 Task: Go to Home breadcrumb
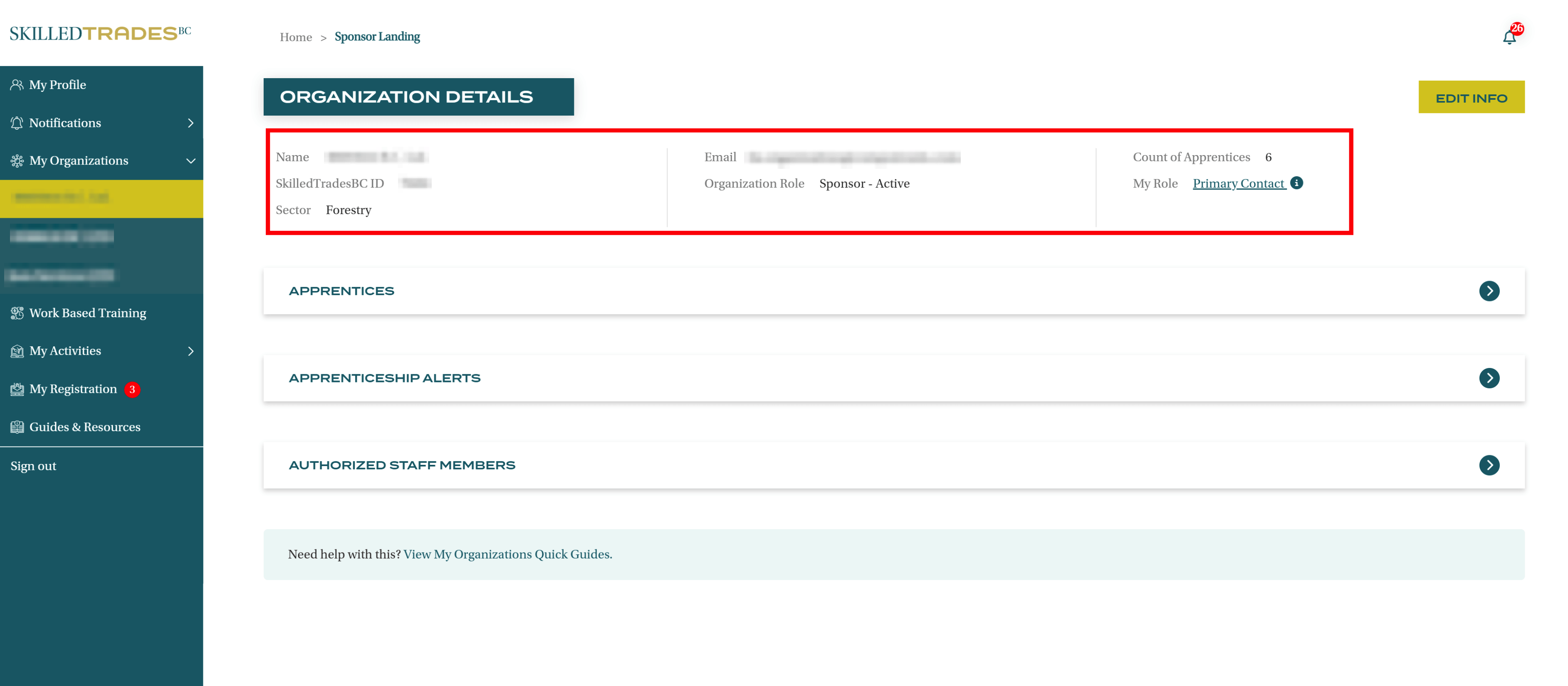click(x=295, y=37)
